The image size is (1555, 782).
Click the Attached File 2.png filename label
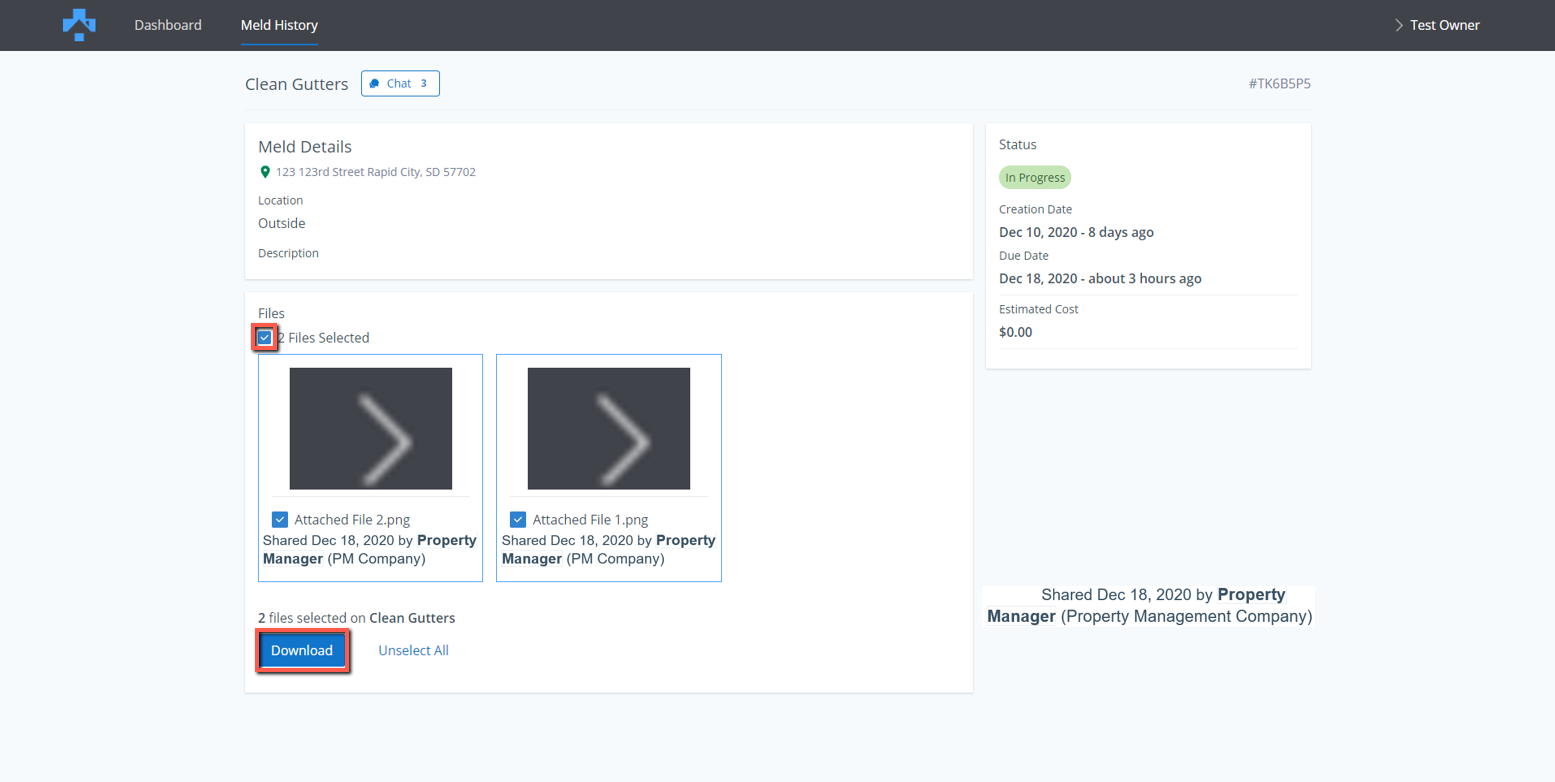352,520
